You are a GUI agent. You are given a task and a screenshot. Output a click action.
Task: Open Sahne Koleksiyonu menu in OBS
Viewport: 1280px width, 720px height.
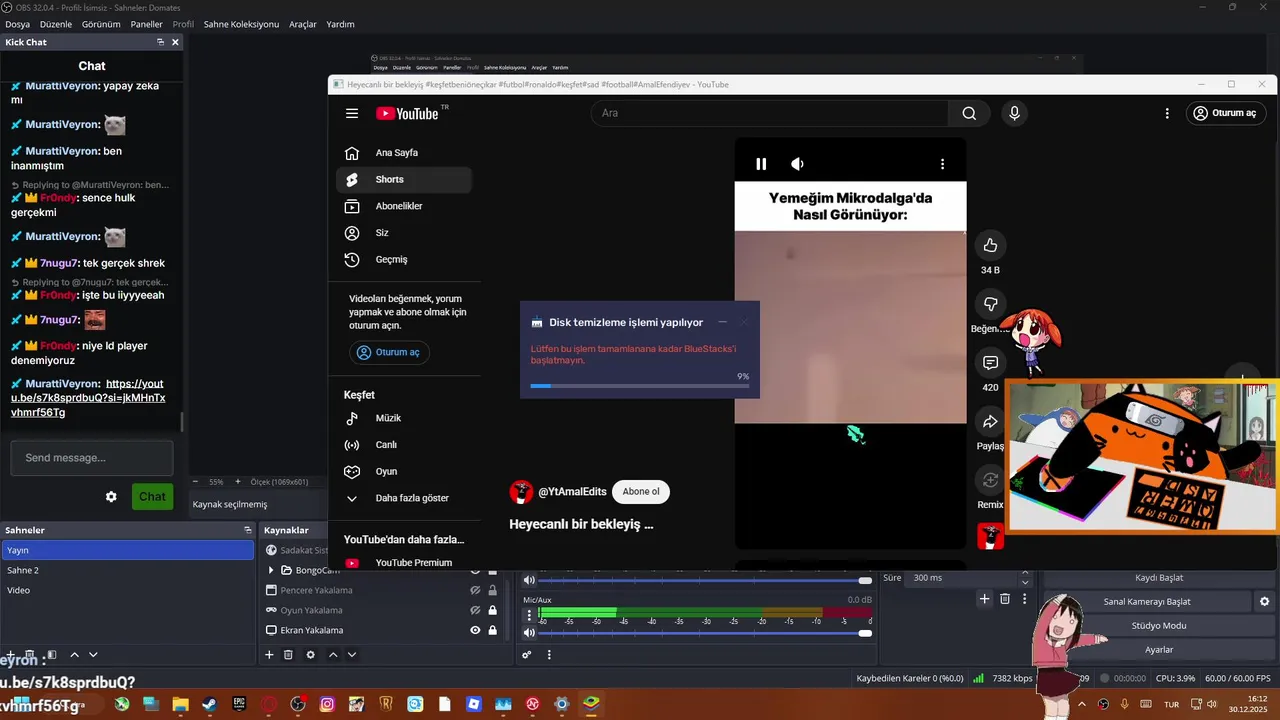241,24
